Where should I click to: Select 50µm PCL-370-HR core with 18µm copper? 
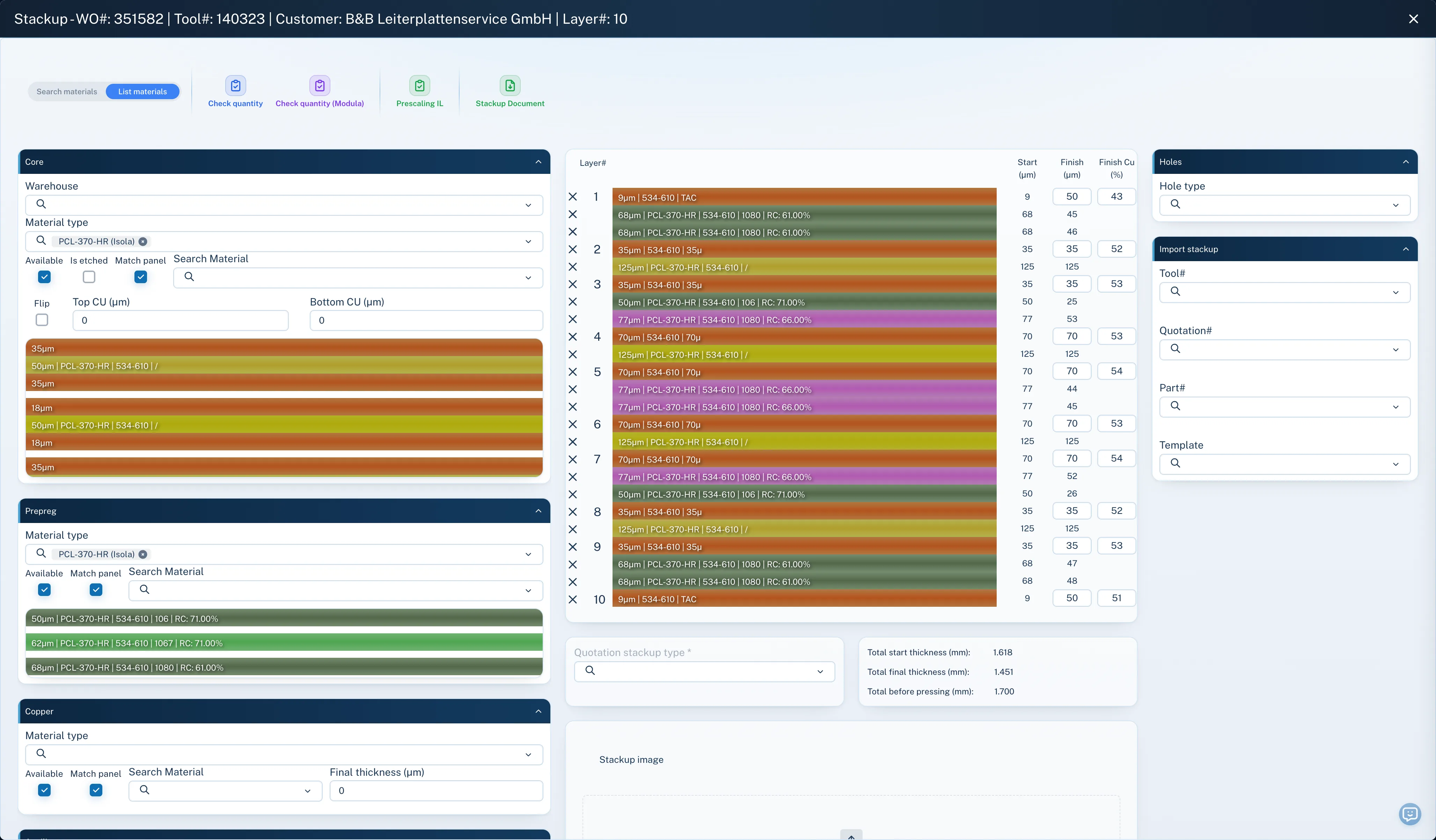point(284,425)
